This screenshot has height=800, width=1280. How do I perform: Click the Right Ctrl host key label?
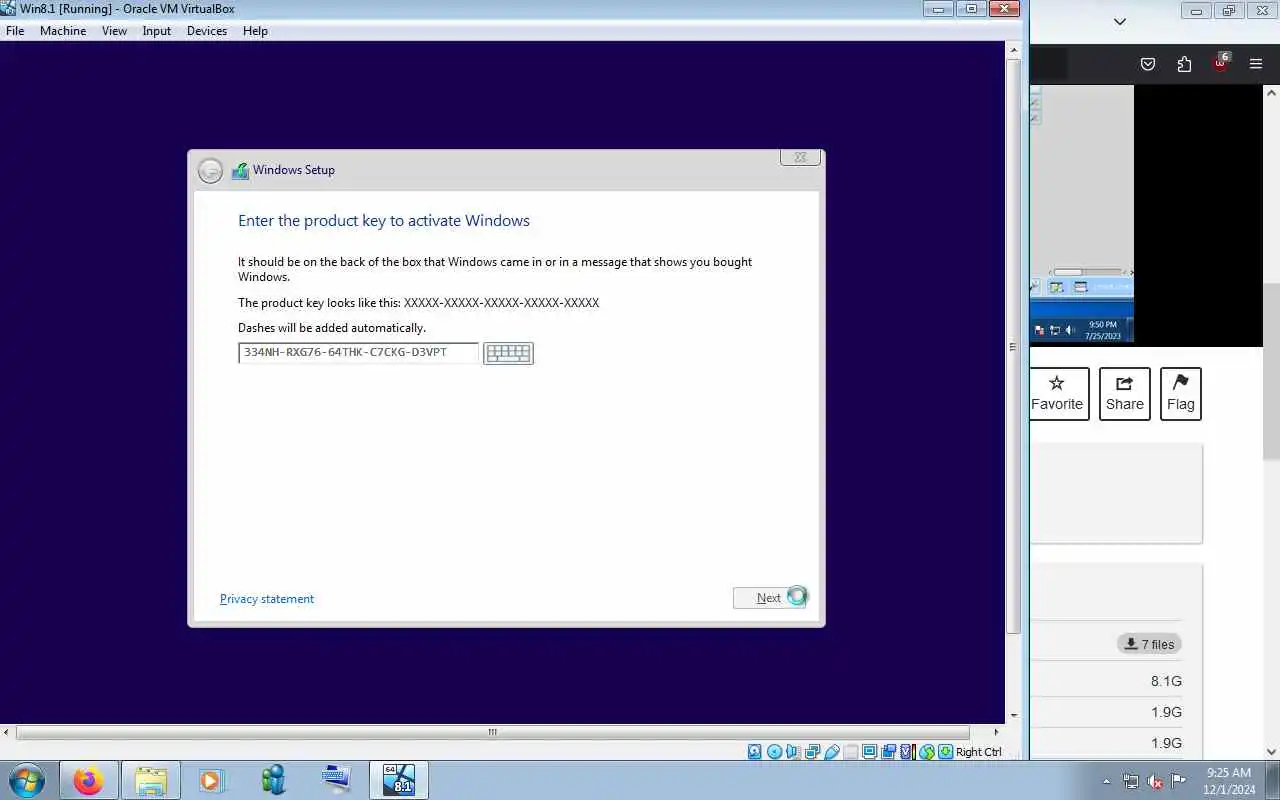pos(978,752)
